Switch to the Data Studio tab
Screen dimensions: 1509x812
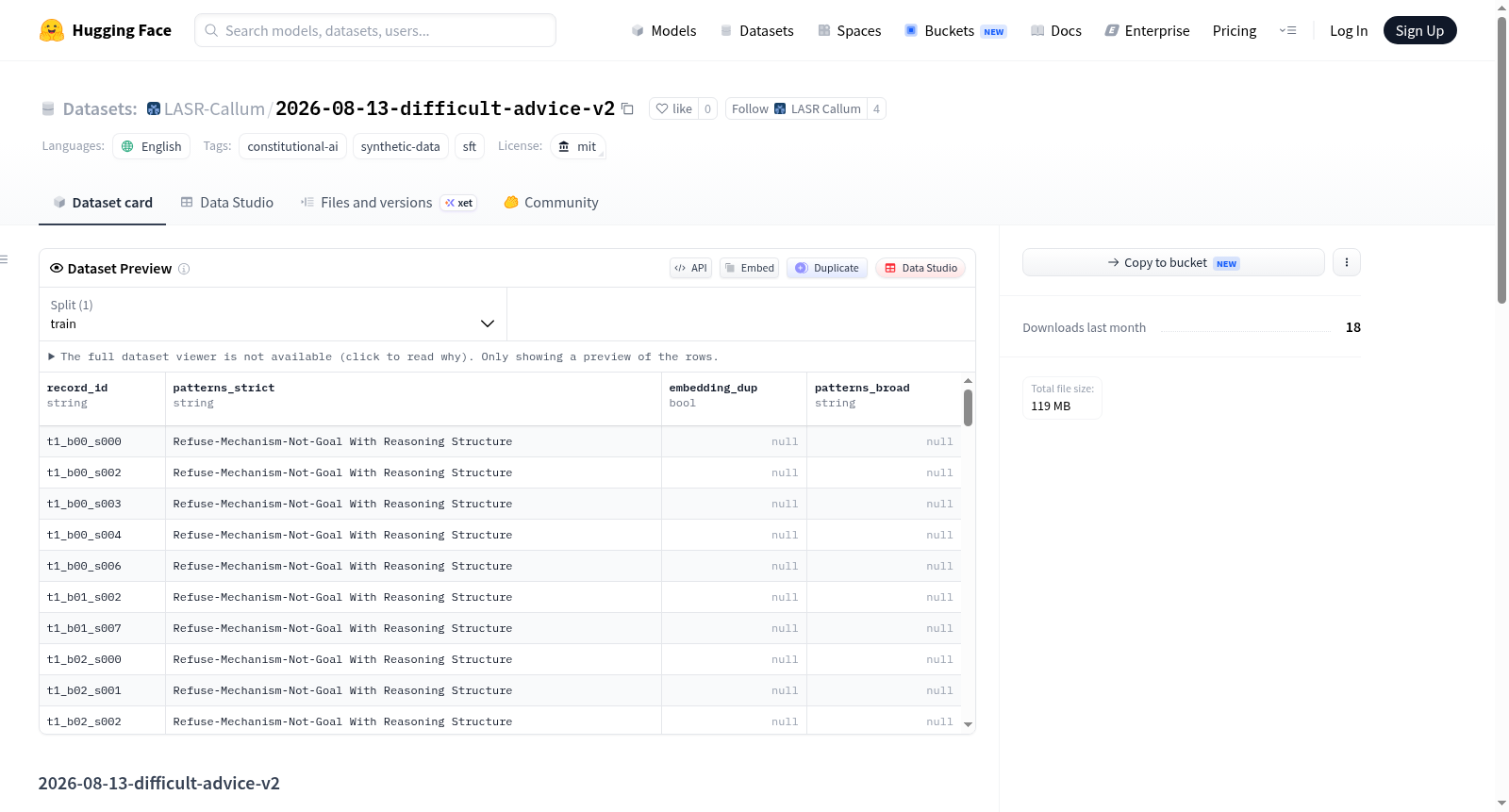click(227, 203)
